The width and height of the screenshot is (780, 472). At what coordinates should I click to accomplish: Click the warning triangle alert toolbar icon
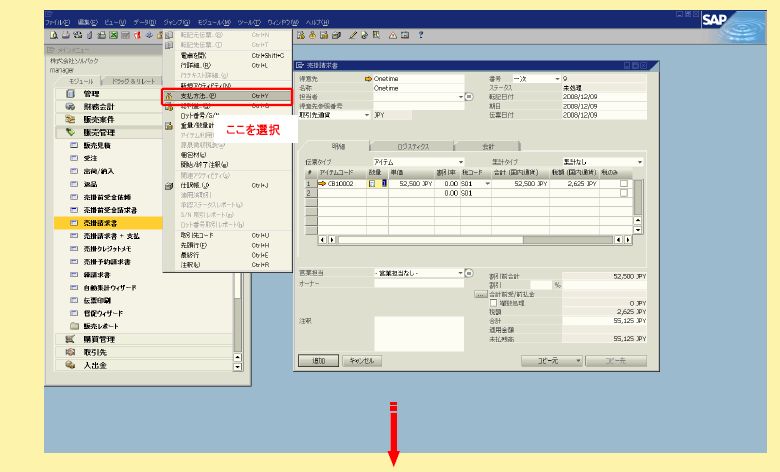pyautogui.click(x=393, y=35)
